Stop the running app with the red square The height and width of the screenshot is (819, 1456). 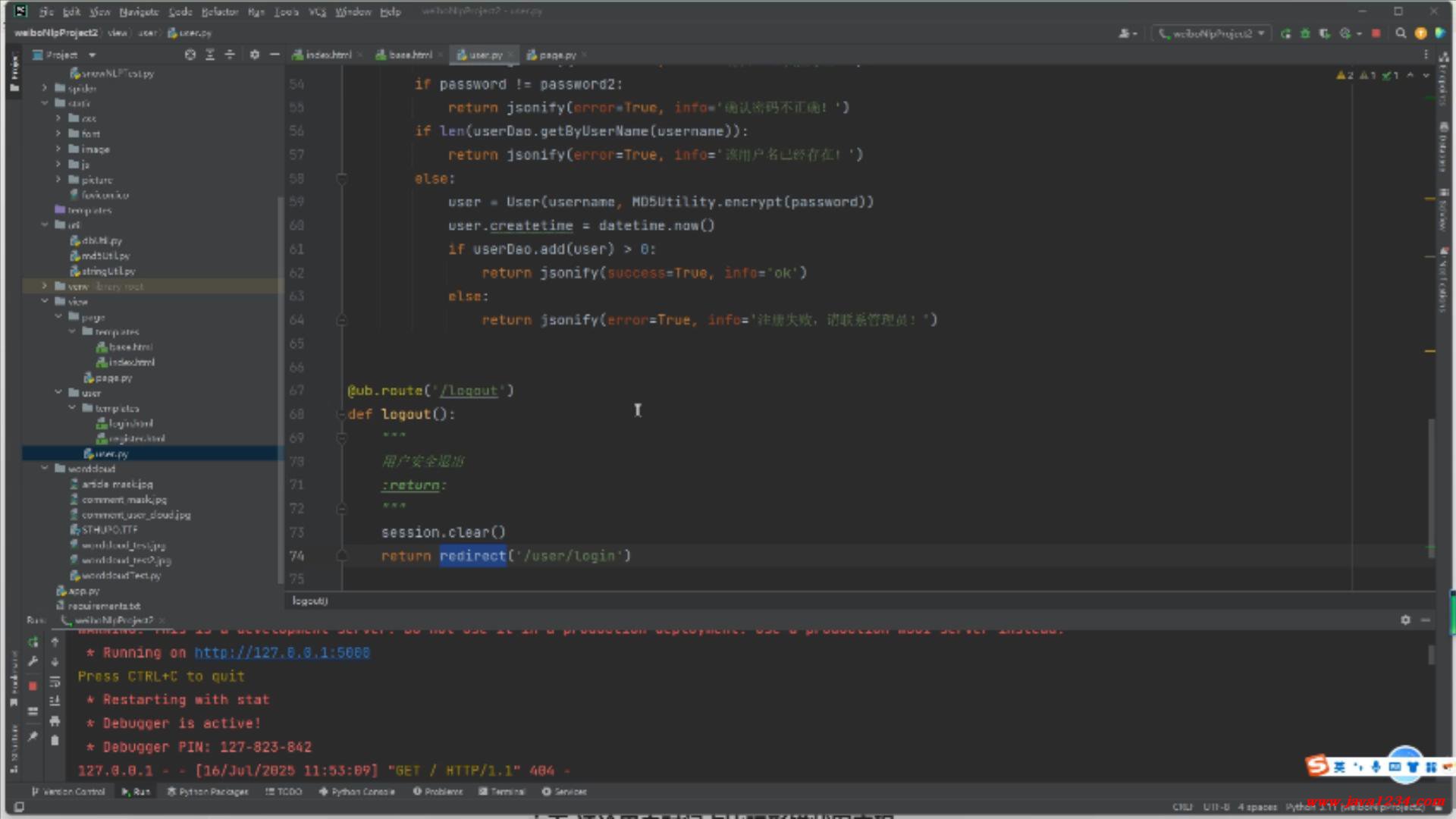(1376, 33)
